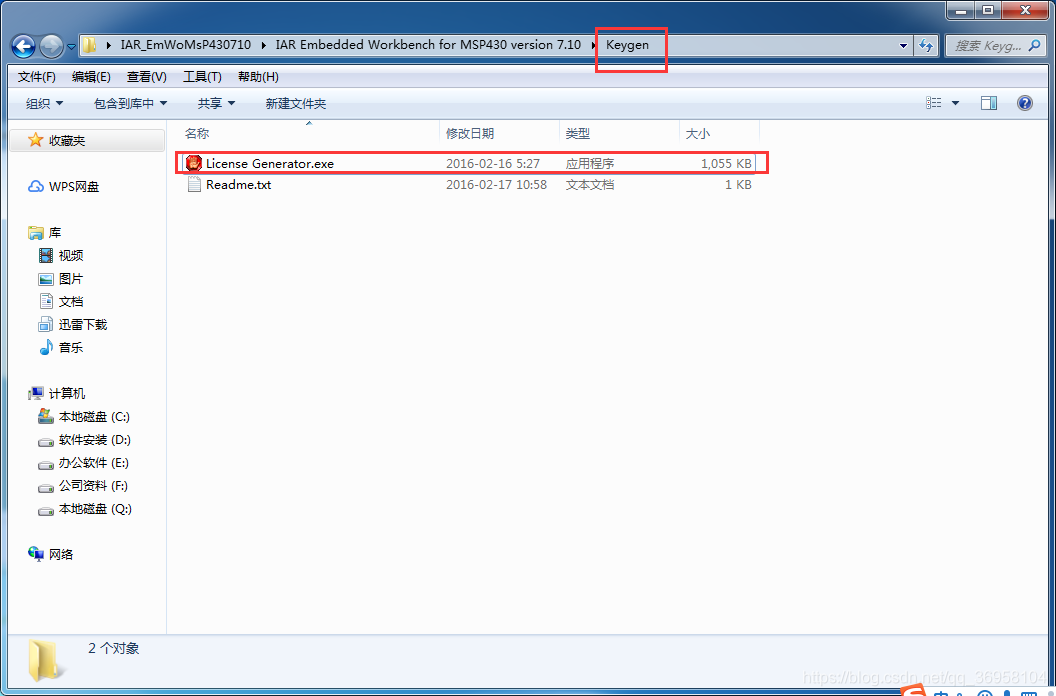This screenshot has width=1056, height=696.
Task: Open 办公软件 (E:) drive
Action: coord(93,462)
